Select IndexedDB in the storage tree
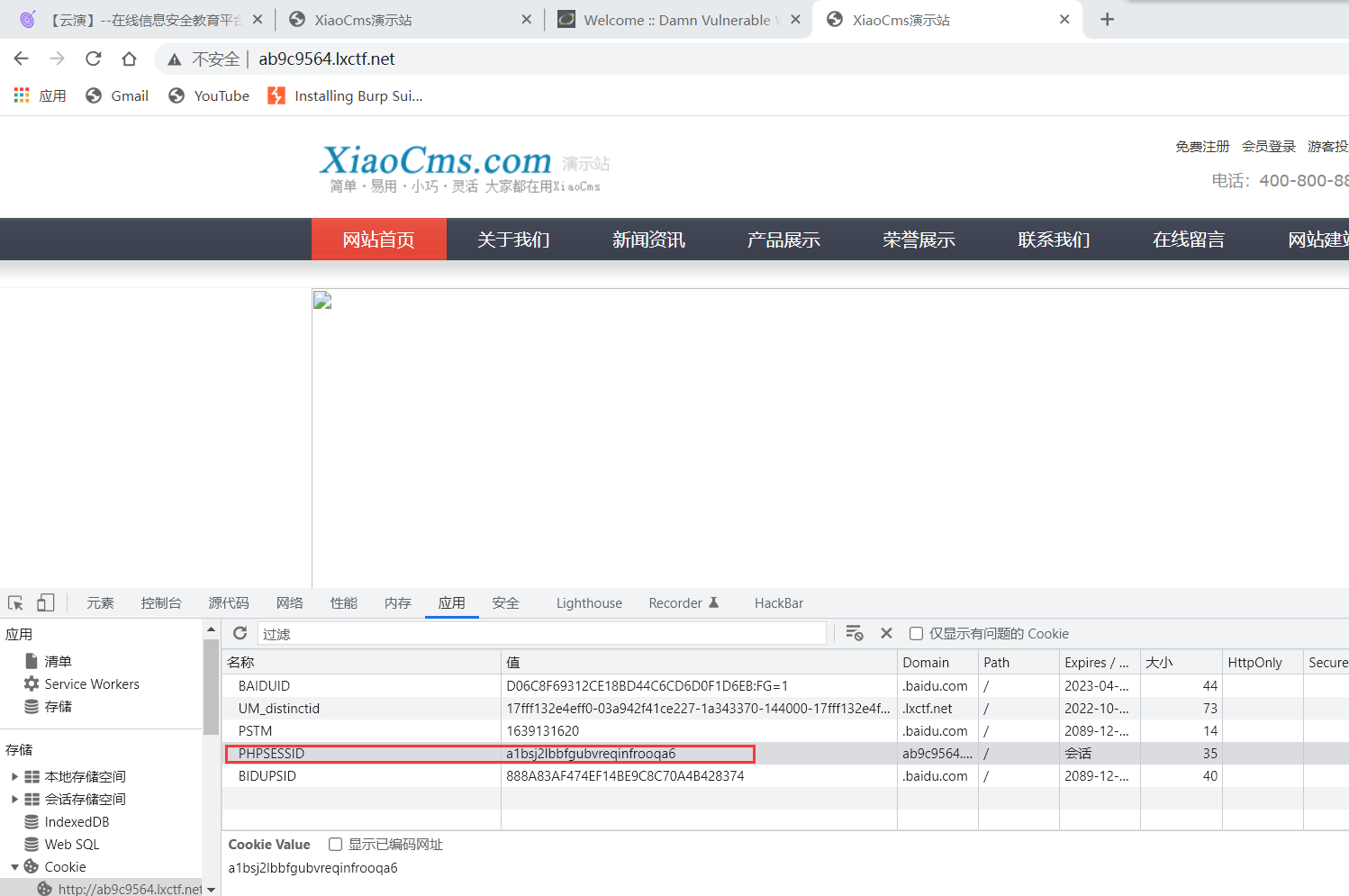The width and height of the screenshot is (1349, 896). 77,822
